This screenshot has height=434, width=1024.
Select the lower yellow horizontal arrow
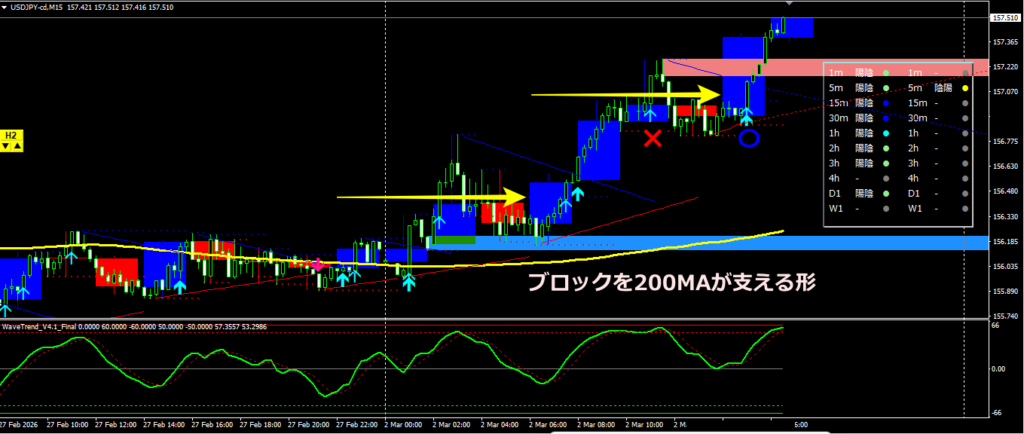(431, 197)
